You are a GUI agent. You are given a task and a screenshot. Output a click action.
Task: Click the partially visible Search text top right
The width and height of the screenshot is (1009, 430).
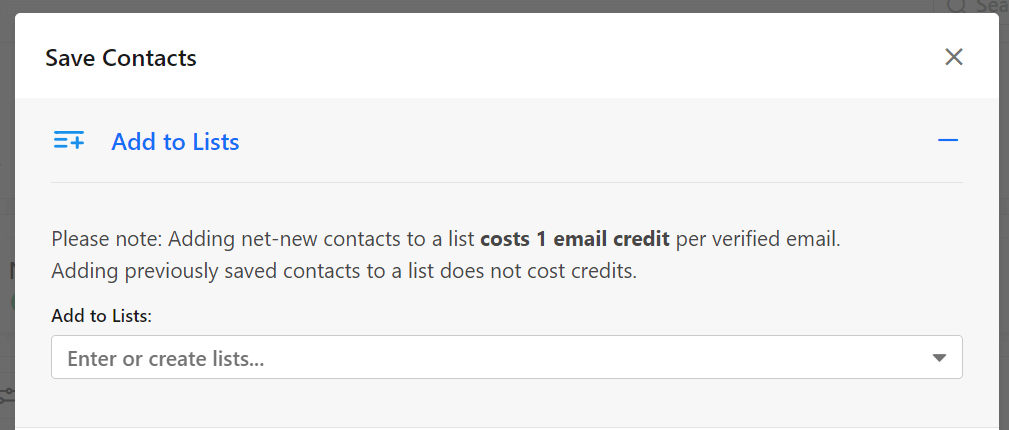(991, 6)
